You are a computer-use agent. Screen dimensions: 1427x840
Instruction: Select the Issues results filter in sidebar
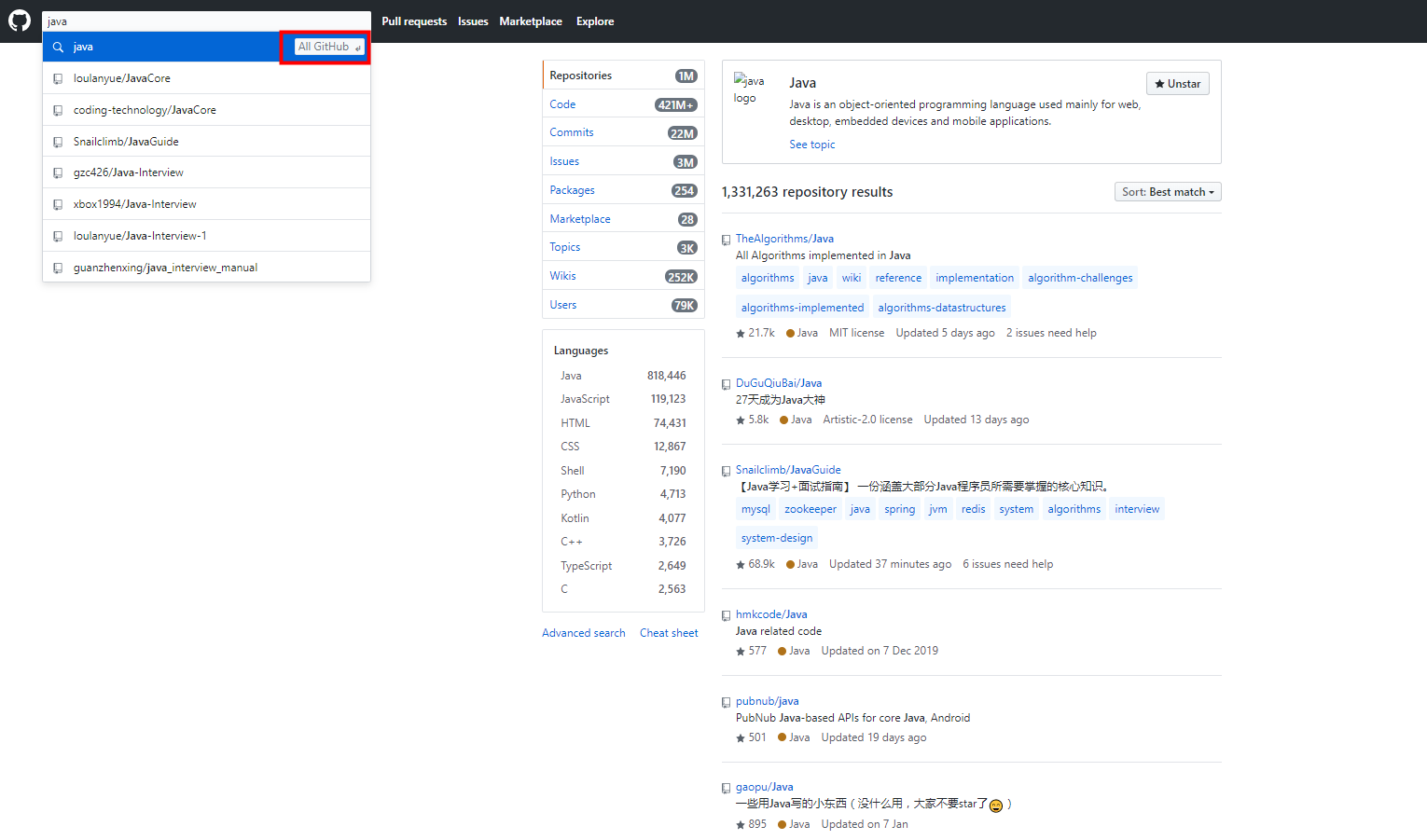point(623,161)
